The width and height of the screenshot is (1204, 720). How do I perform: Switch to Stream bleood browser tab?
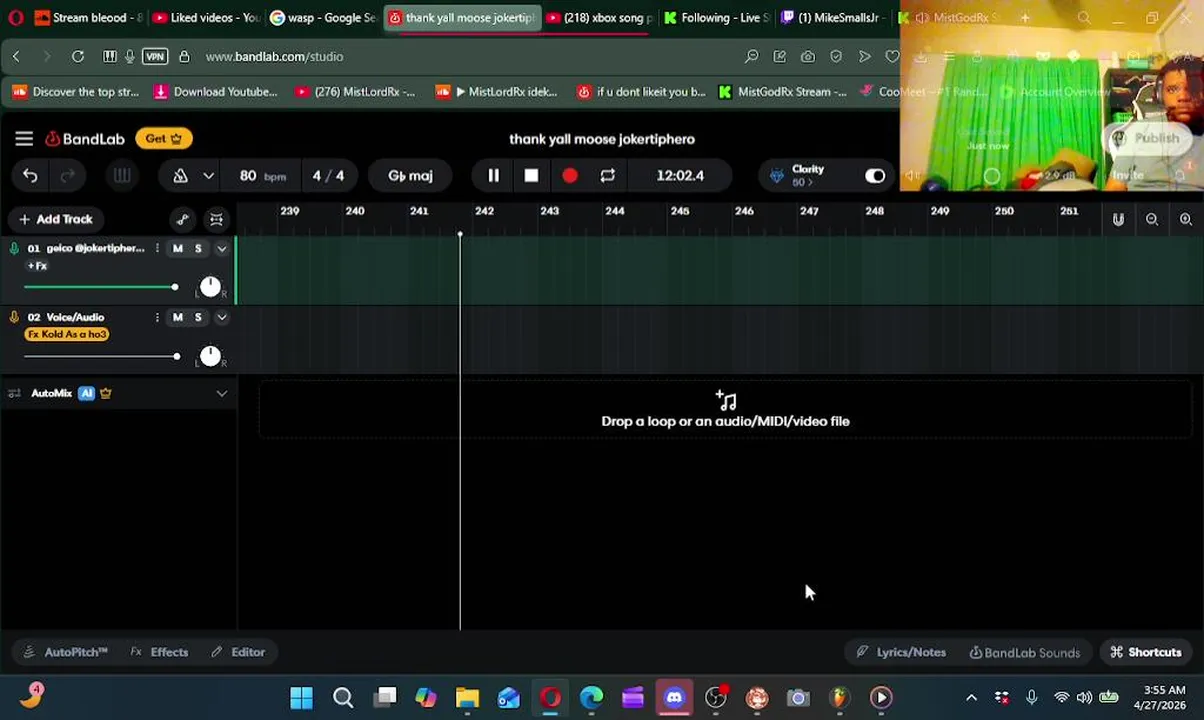click(x=88, y=18)
